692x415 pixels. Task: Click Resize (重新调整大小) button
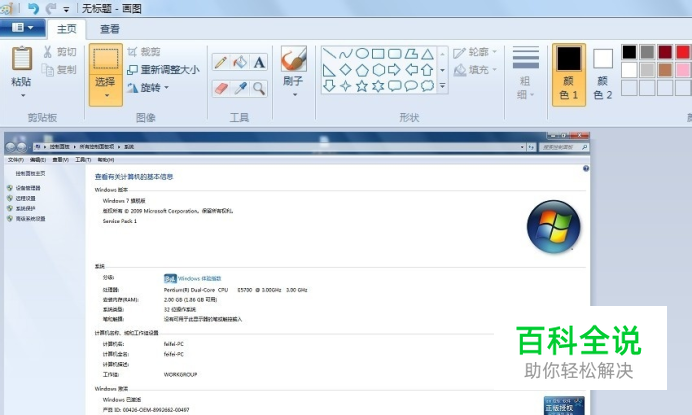tap(163, 70)
